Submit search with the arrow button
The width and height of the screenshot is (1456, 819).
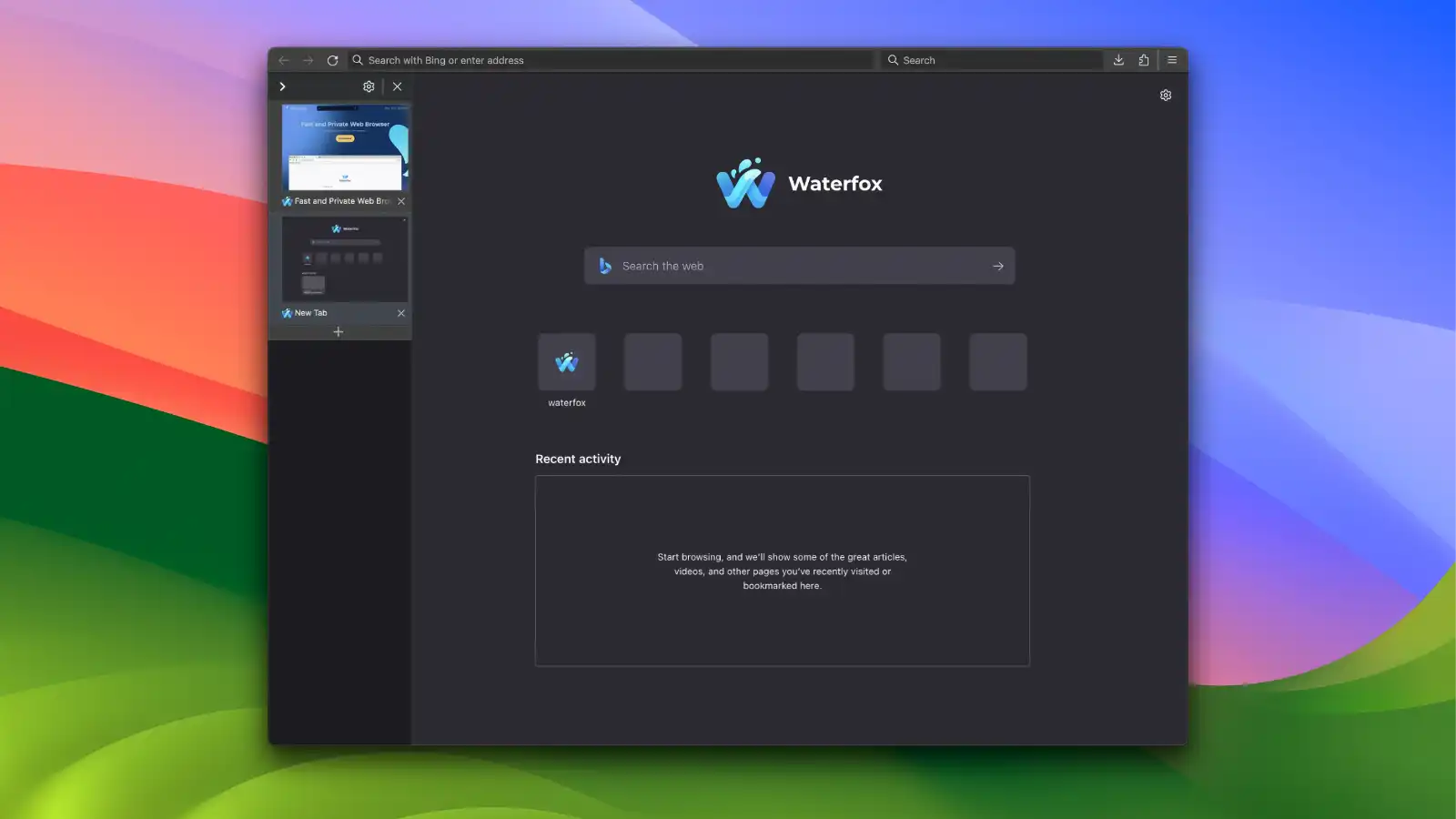coord(998,266)
